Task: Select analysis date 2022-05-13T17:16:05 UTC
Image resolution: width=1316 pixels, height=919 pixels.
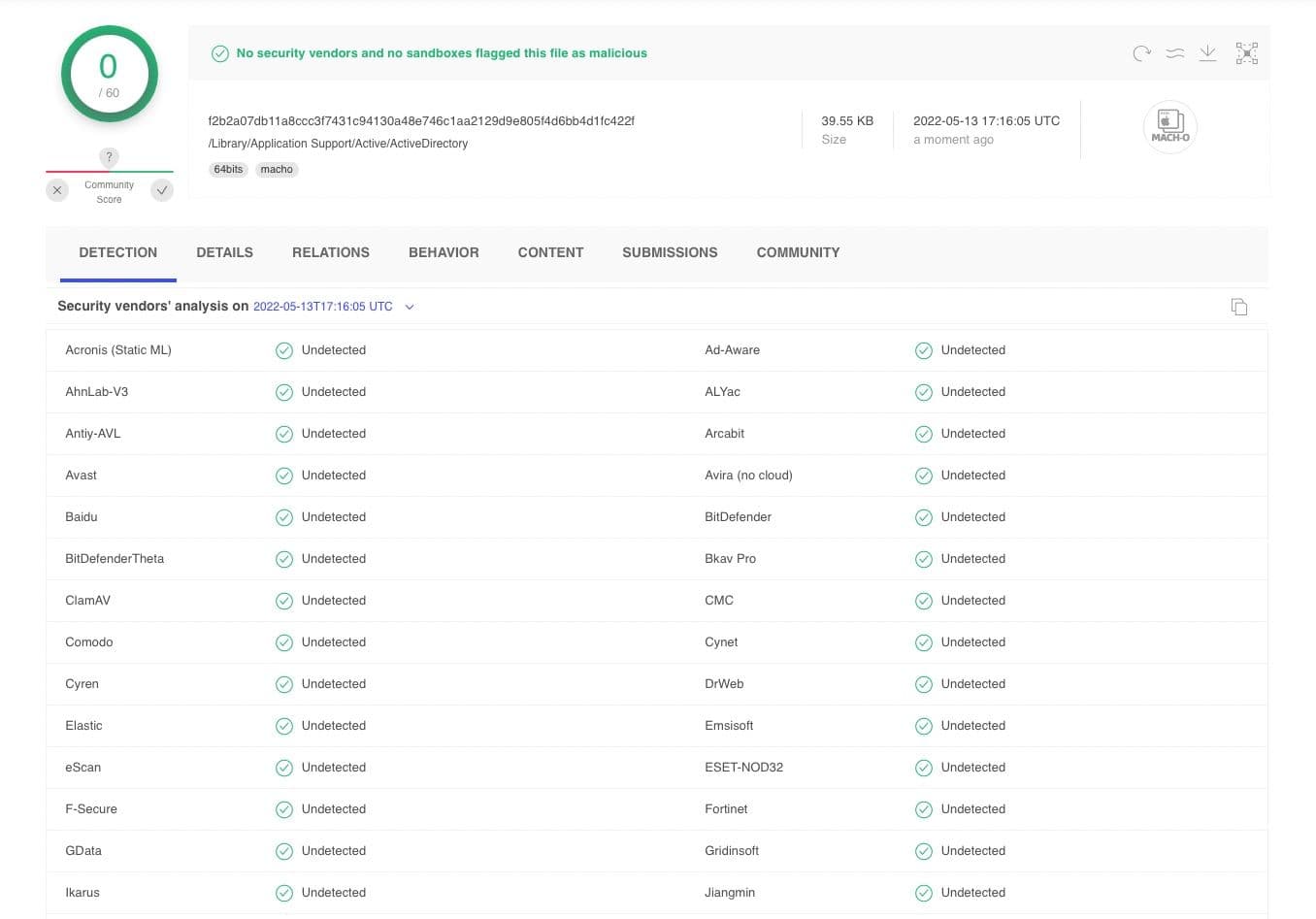Action: point(323,307)
